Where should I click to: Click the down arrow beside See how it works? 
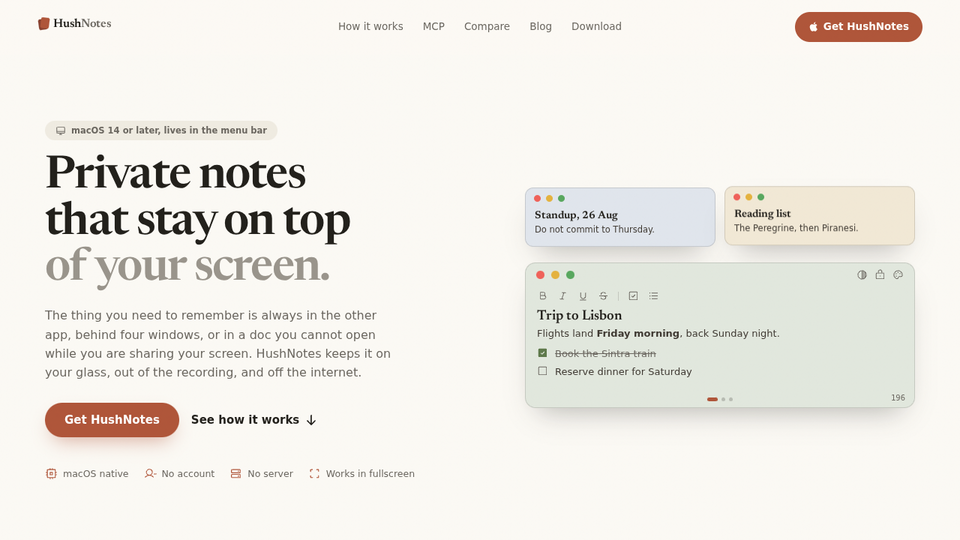[x=311, y=420]
